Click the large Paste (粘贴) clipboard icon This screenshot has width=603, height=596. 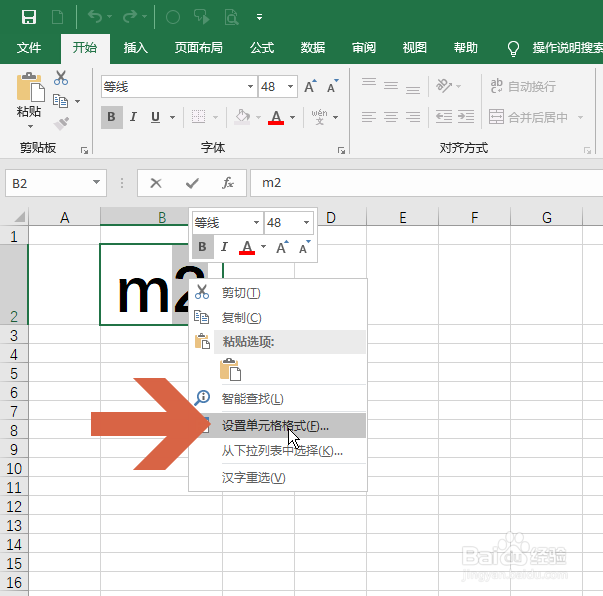point(30,88)
